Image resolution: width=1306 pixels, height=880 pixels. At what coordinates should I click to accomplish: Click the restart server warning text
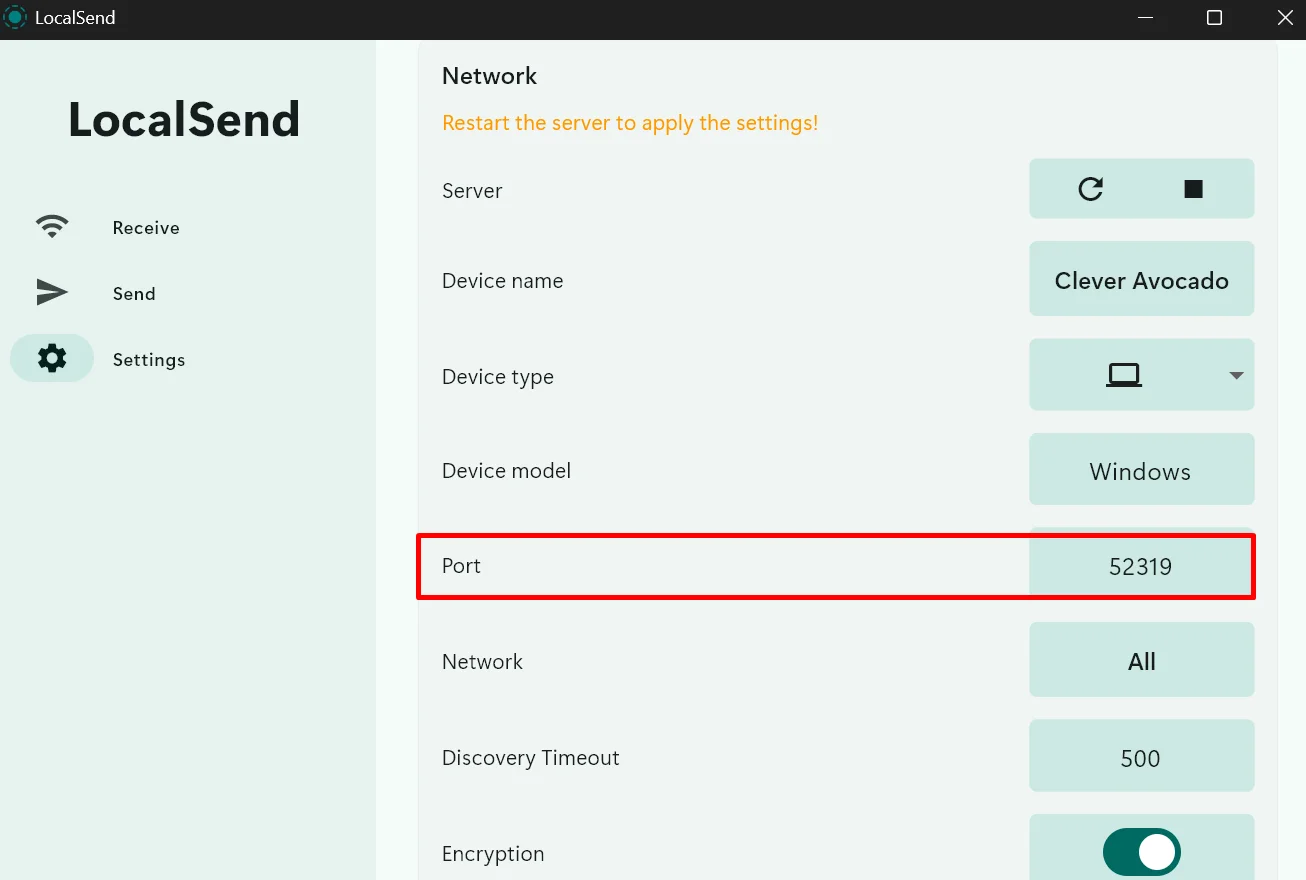[x=630, y=123]
